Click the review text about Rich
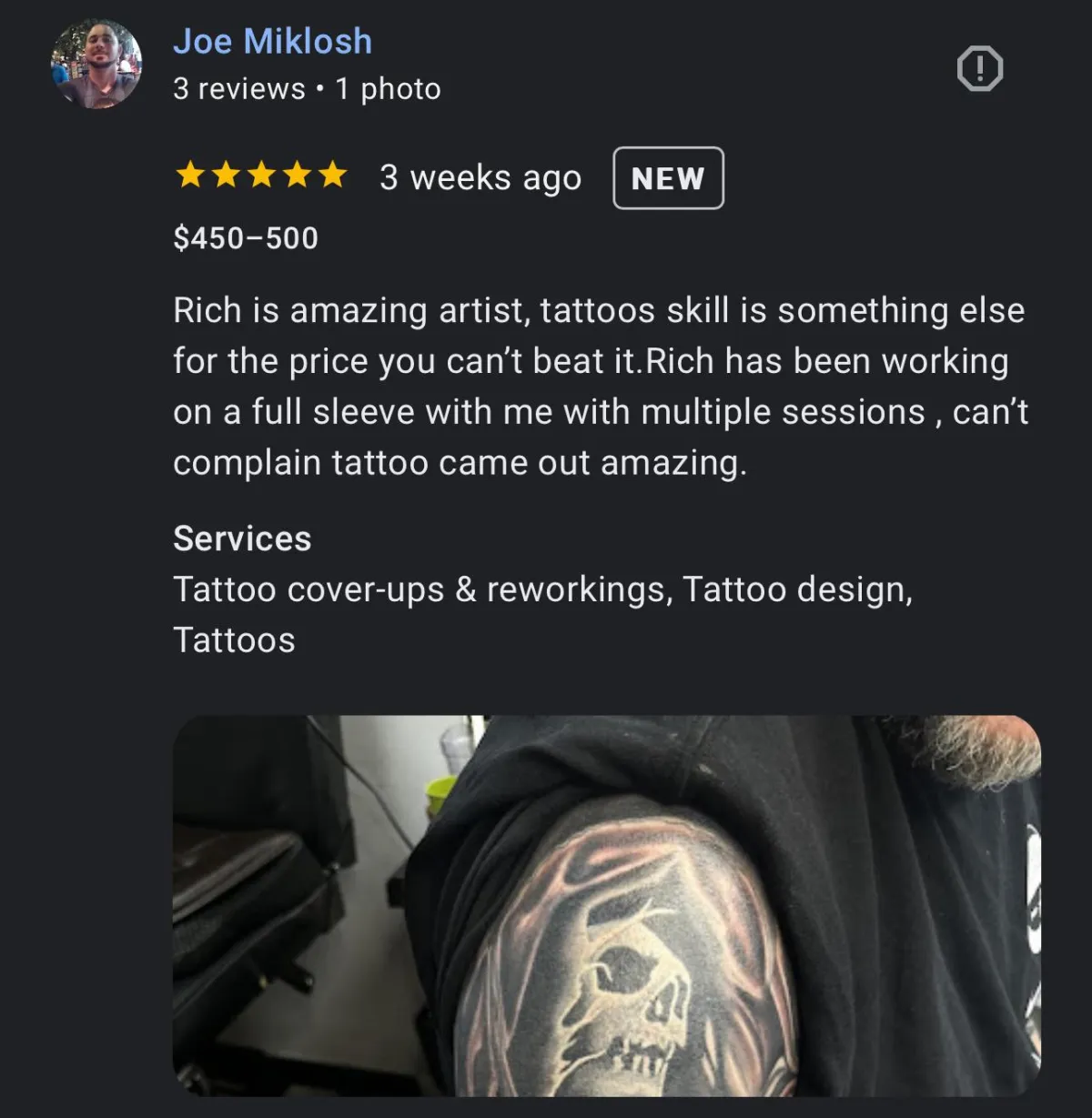Viewport: 1092px width, 1118px height. 601,387
